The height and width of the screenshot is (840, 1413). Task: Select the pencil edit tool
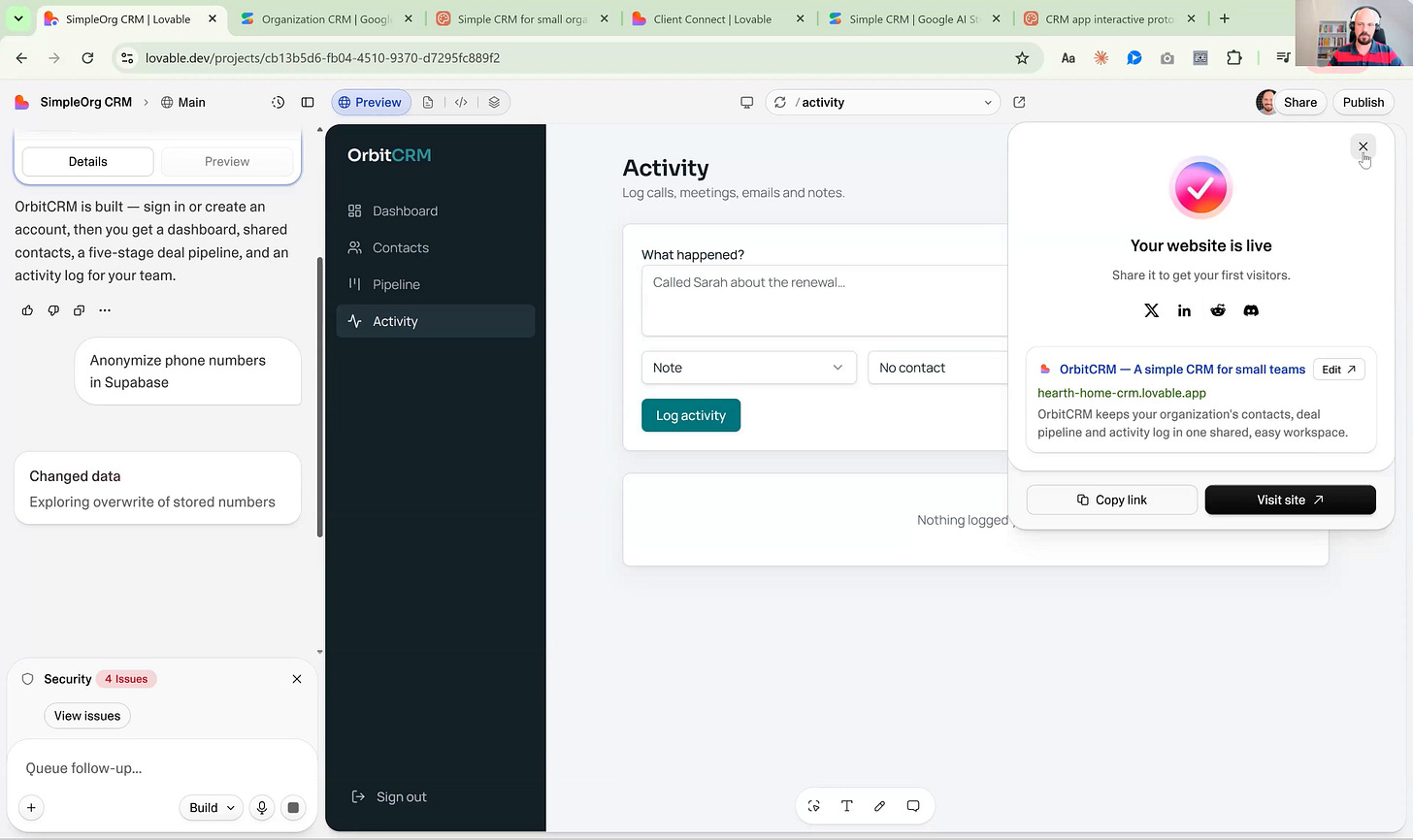880,806
